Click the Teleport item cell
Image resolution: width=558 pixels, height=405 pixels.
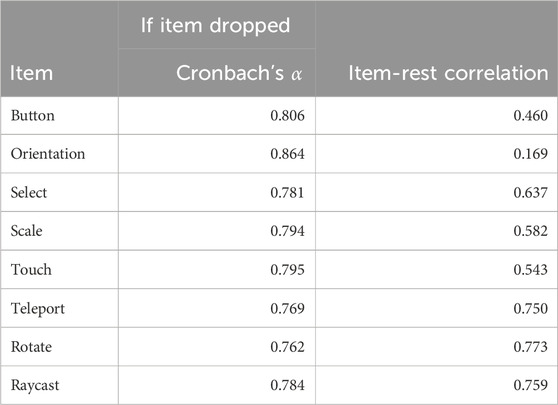pos(38,309)
